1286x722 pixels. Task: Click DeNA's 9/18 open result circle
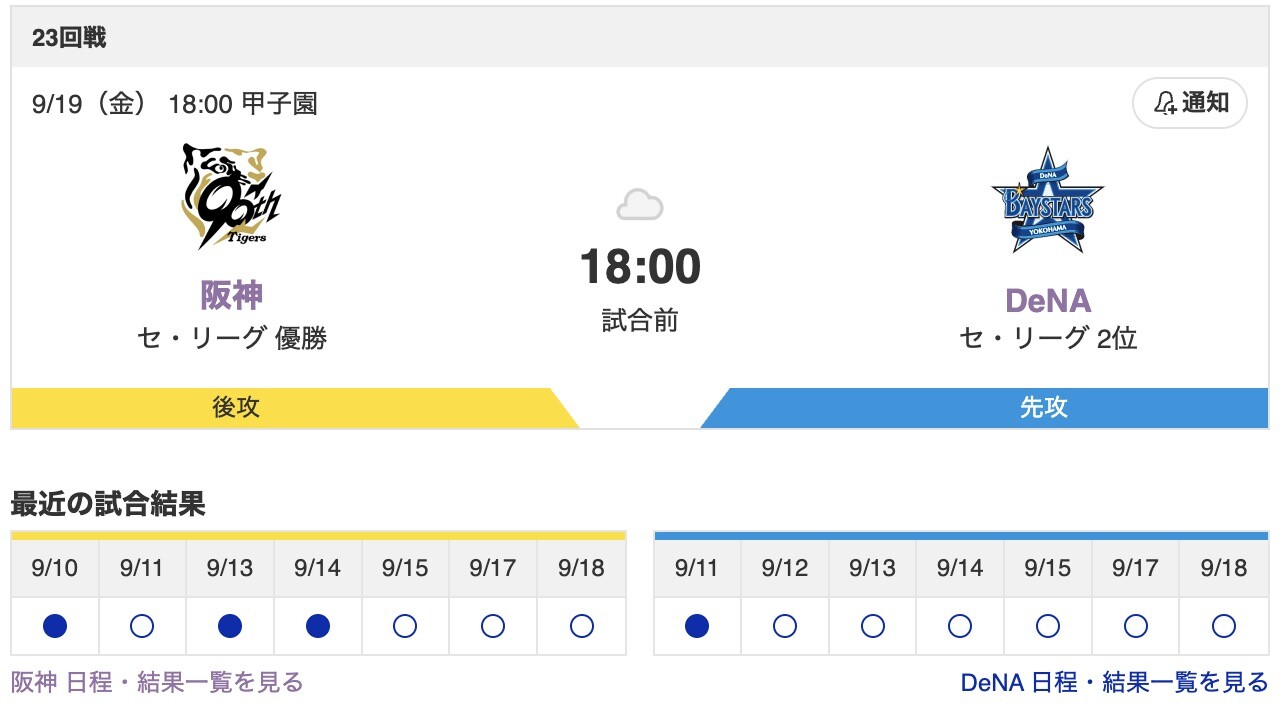point(1223,626)
